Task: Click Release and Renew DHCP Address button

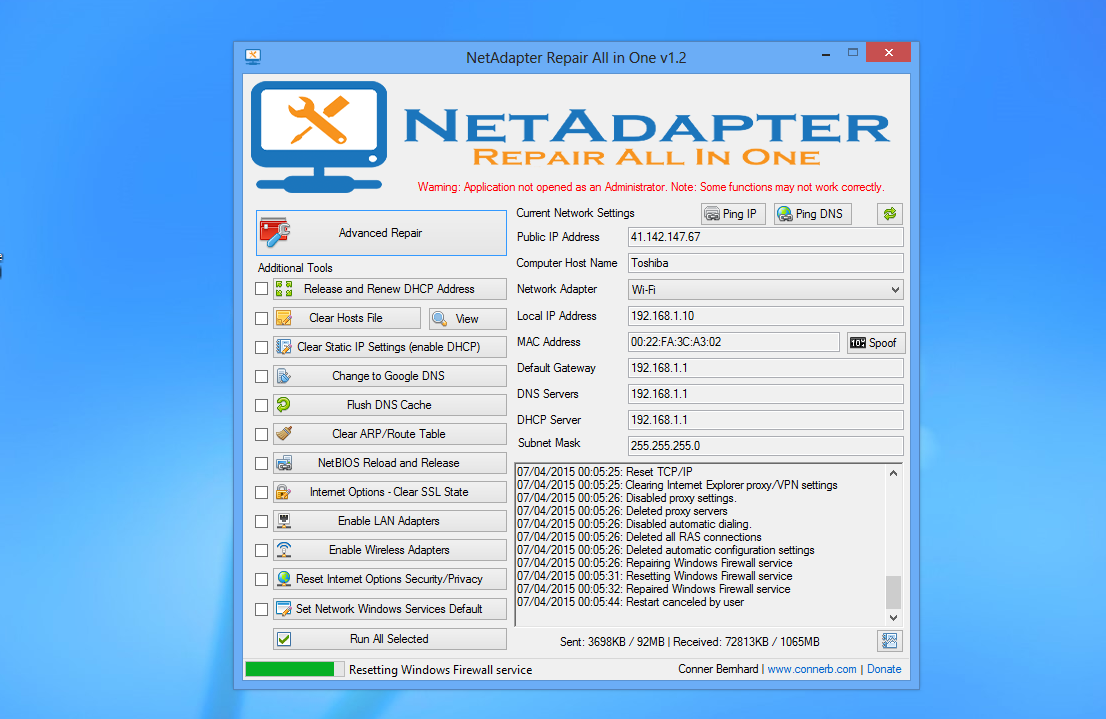Action: tap(389, 289)
